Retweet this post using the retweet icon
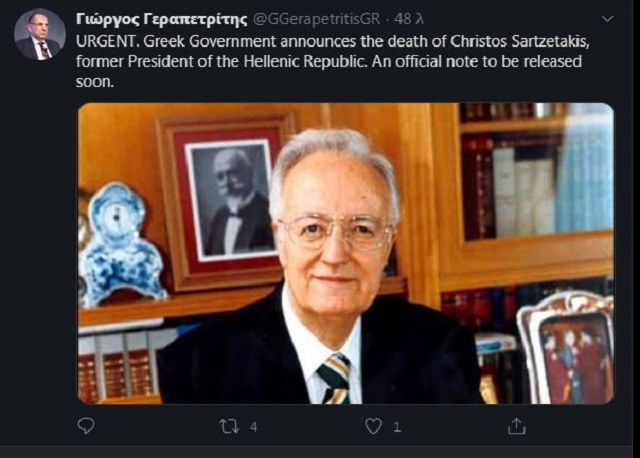Viewport: 640px width, 458px height. click(x=229, y=427)
